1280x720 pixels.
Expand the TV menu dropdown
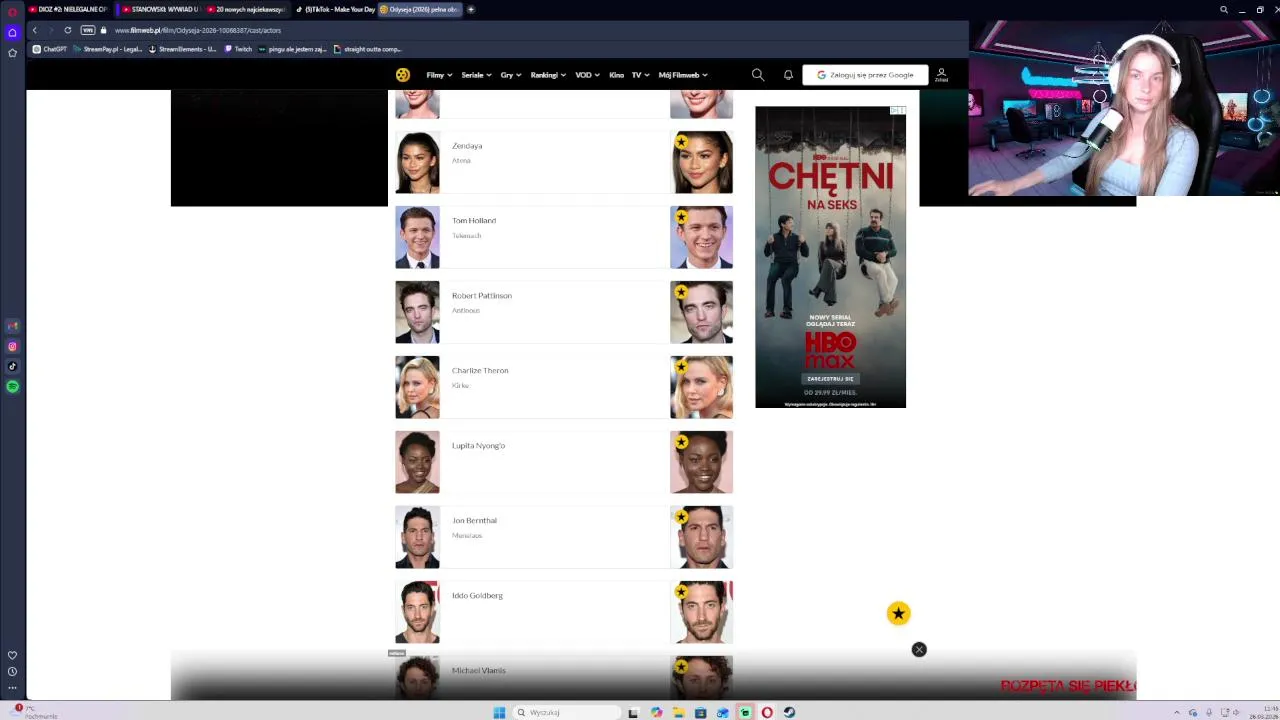coord(640,75)
